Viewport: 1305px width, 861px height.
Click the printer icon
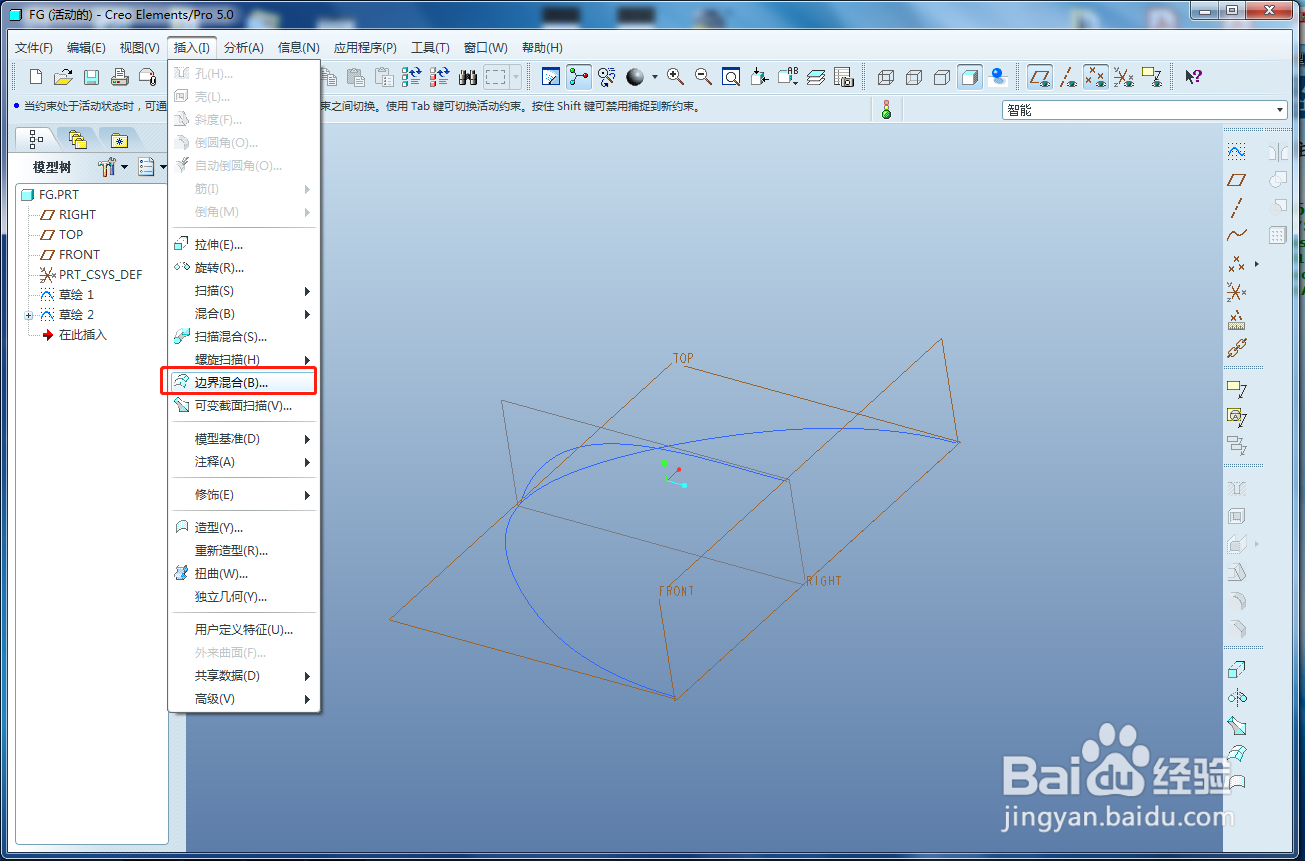pos(119,77)
